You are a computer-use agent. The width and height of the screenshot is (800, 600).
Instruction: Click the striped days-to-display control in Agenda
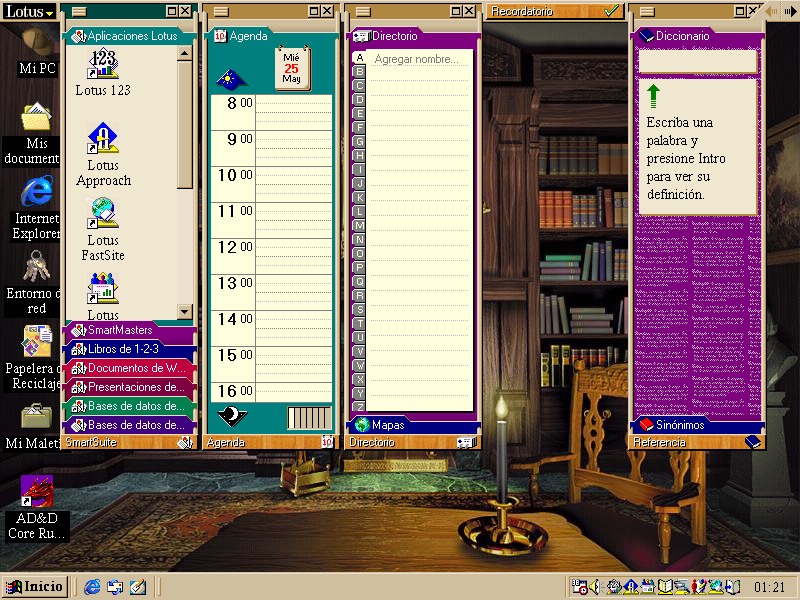tap(309, 418)
